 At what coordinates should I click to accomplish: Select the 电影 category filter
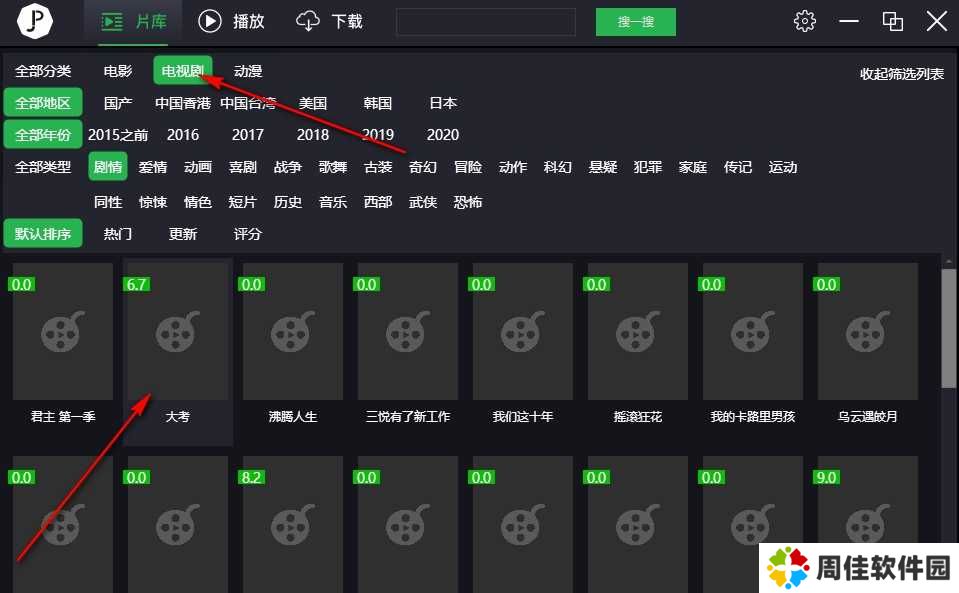click(118, 71)
